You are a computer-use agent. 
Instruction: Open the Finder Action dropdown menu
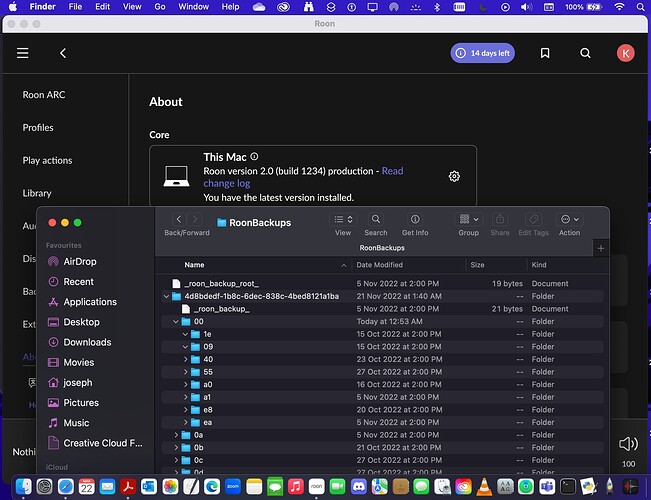click(569, 220)
